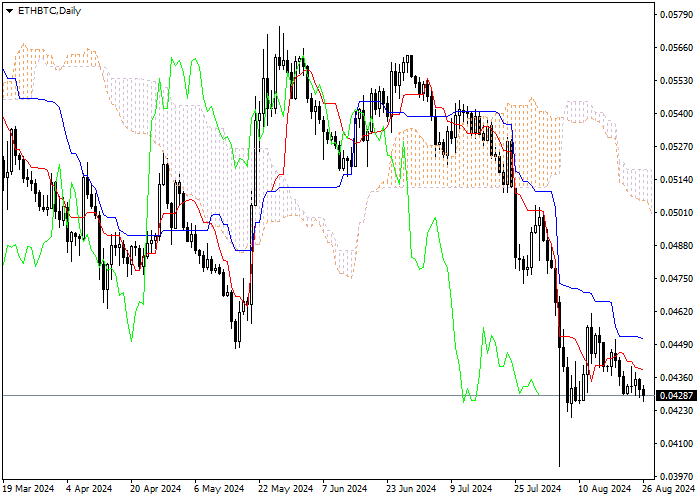Click the 0.05140 price axis label
The image size is (700, 500).
(x=676, y=180)
